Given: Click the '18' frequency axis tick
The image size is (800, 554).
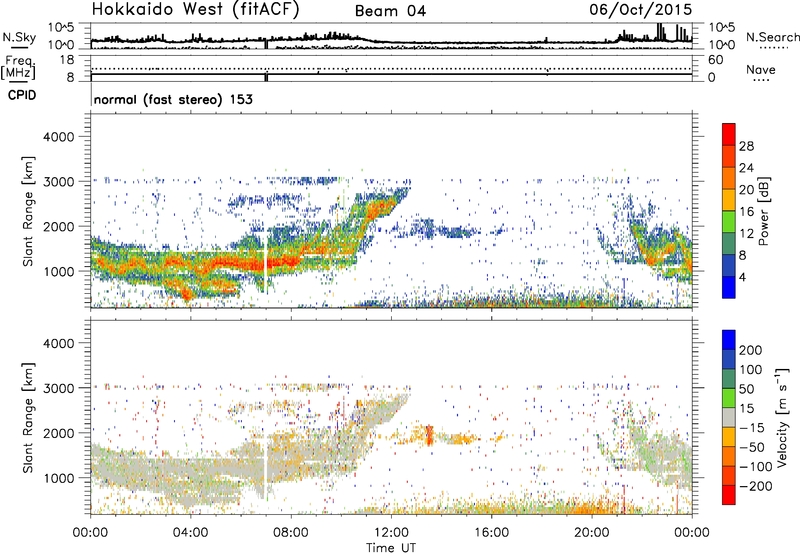Looking at the screenshot, I should (67, 59).
